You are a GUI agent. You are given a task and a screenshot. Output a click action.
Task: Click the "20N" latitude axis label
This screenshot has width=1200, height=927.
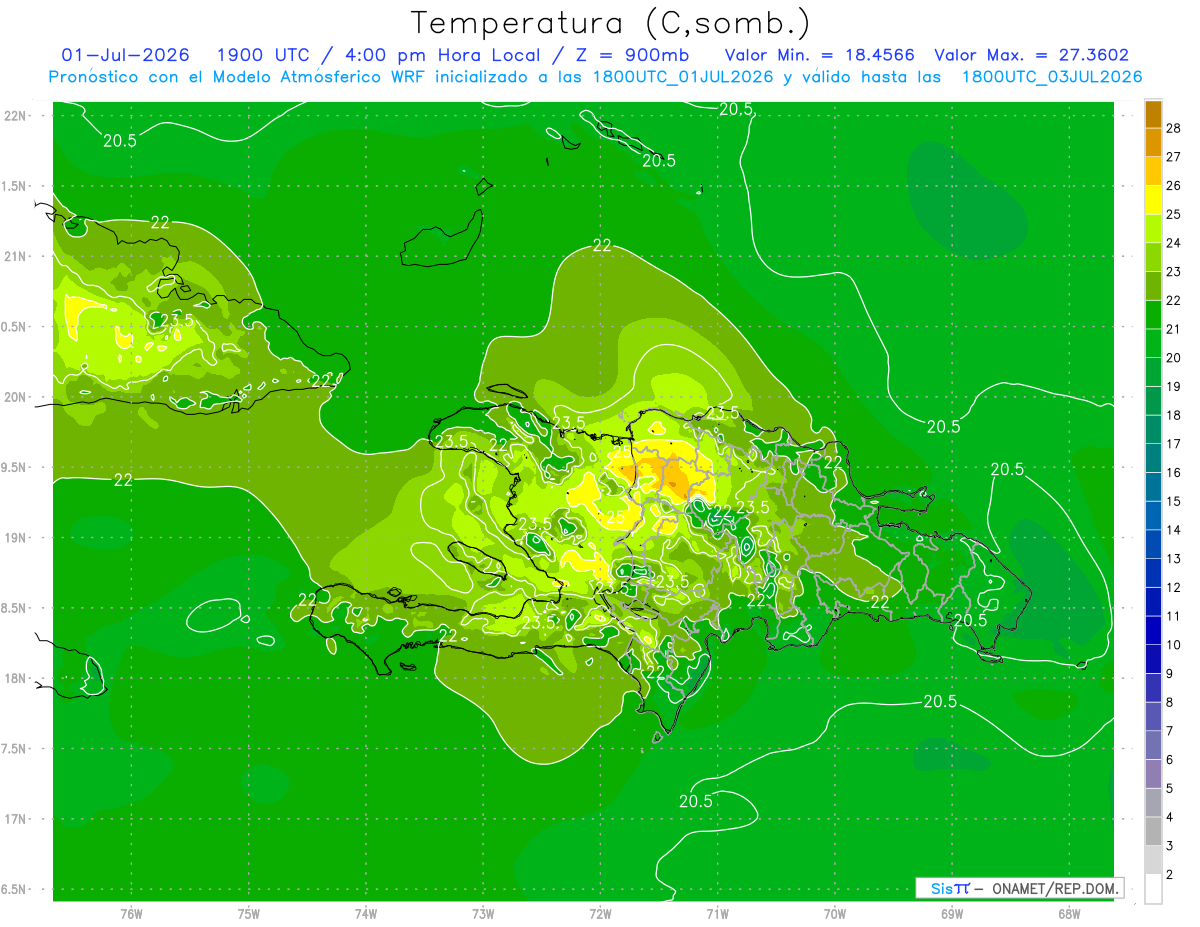click(15, 397)
